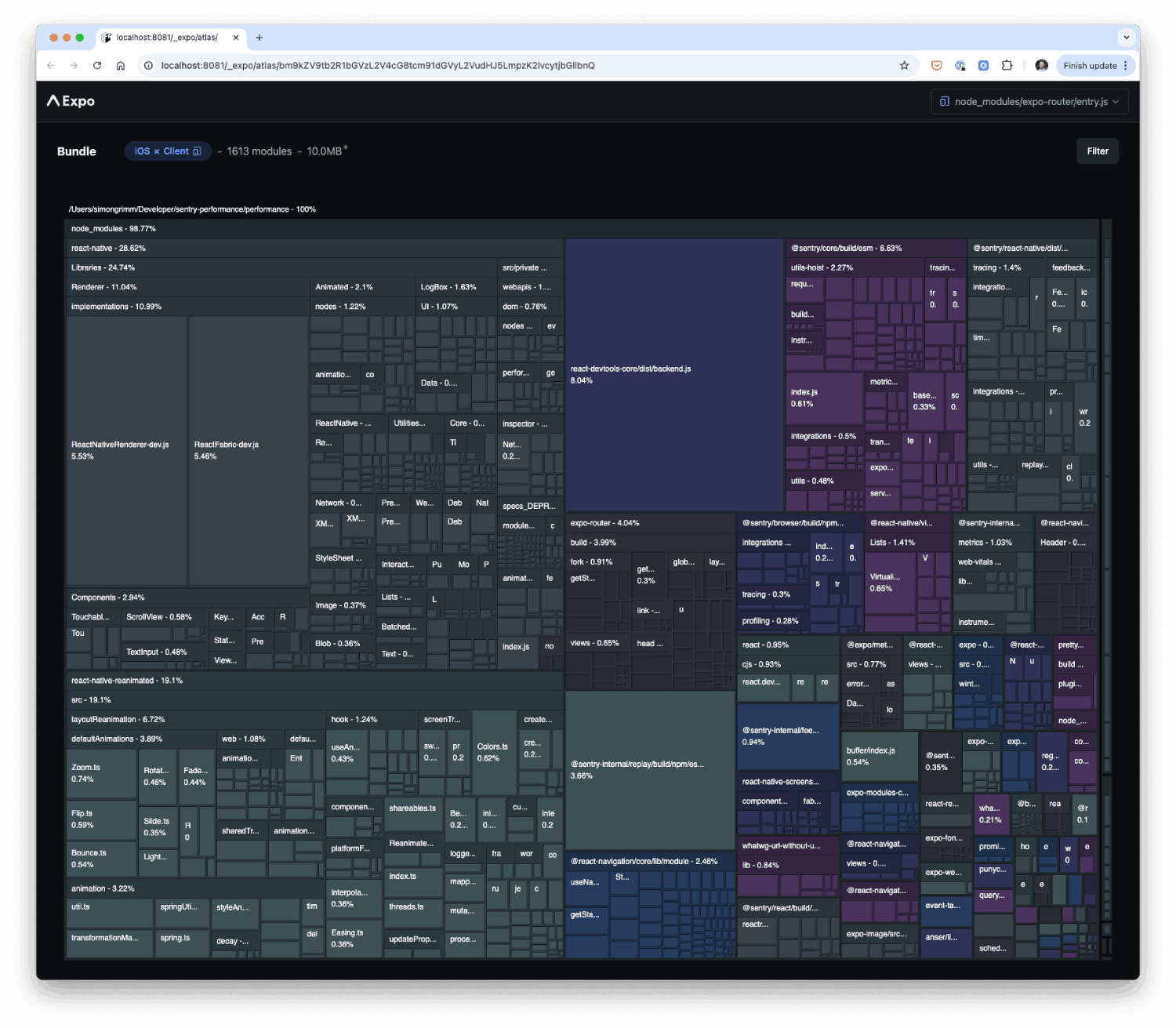
Task: Open @react-navigation/core/lib/module - 2.46% group
Action: 650,862
